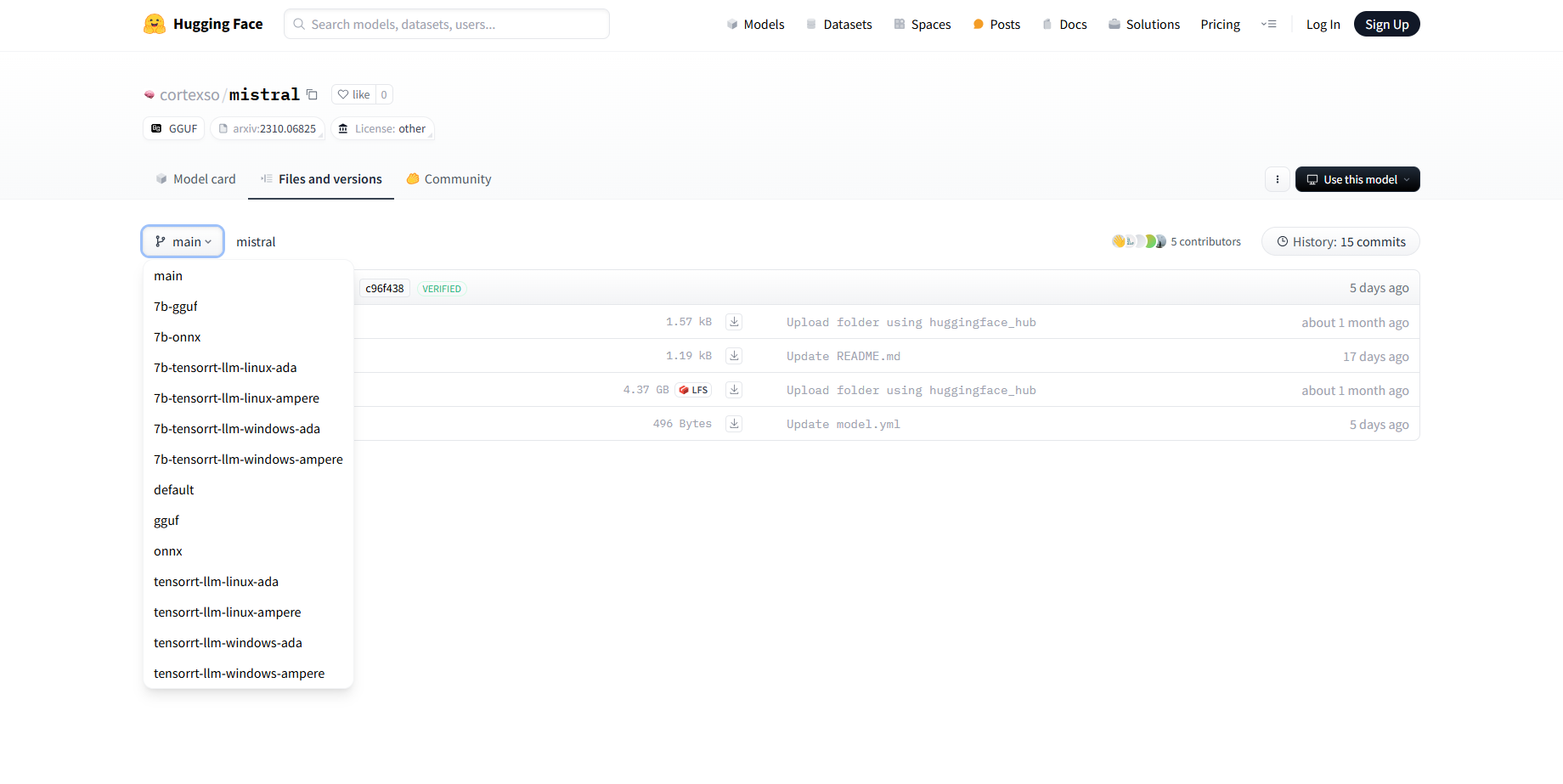Click Log In
The image size is (1563, 784).
tap(1323, 24)
